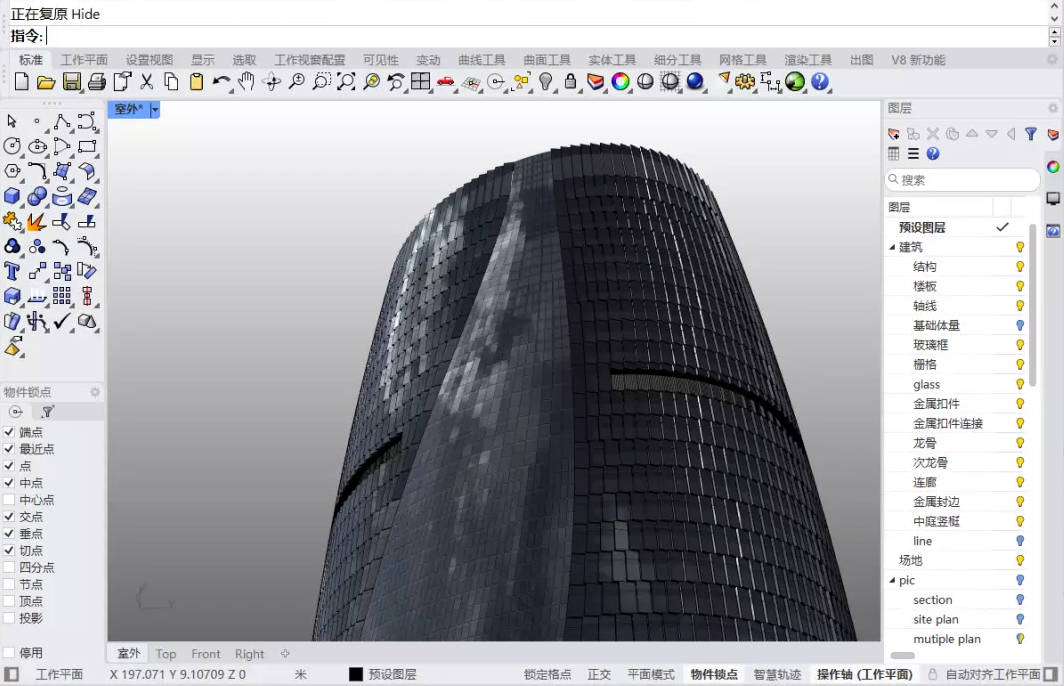This screenshot has width=1064, height=686.
Task: Select the Polyline tool in left toolbar
Action: point(62,121)
